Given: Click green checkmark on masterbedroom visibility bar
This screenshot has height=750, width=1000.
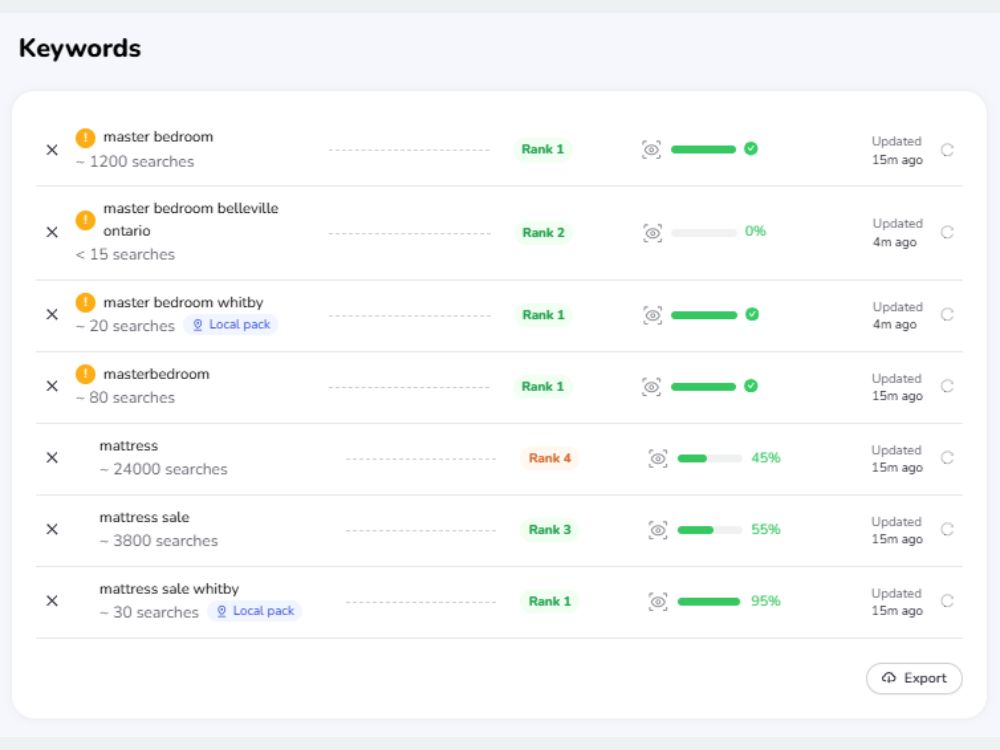Looking at the screenshot, I should (x=751, y=386).
